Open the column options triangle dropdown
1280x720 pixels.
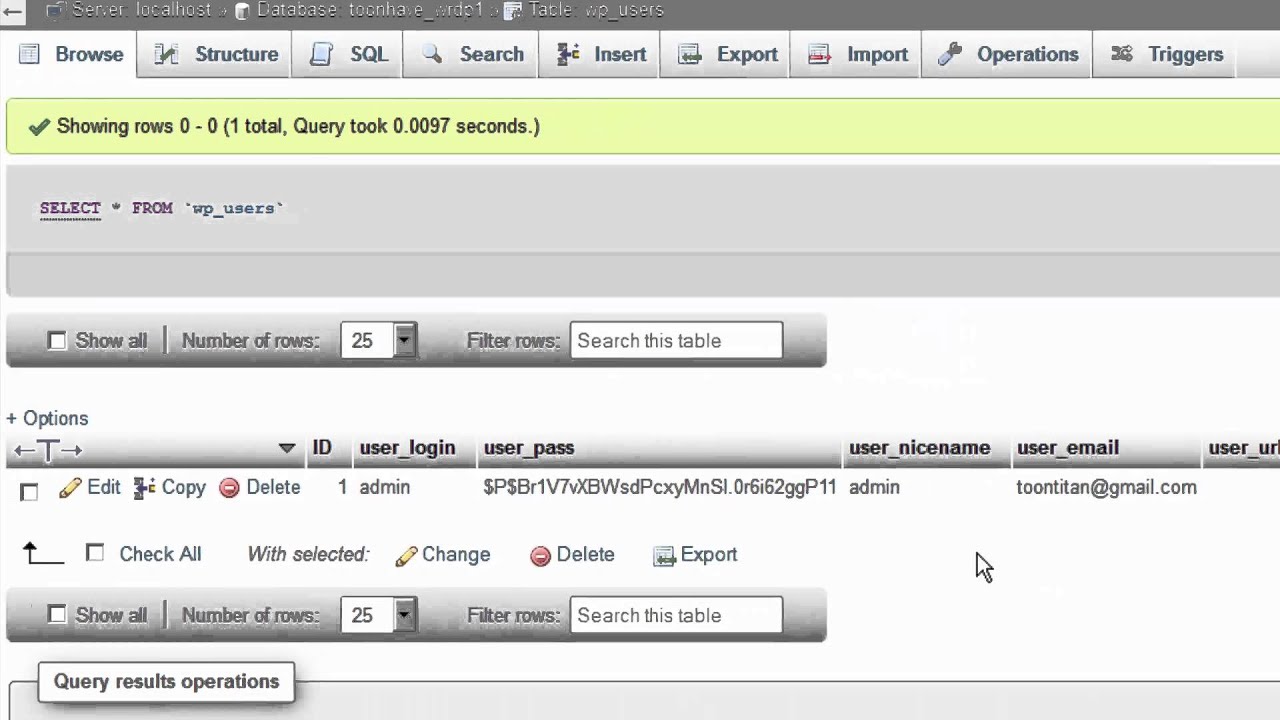coord(287,448)
